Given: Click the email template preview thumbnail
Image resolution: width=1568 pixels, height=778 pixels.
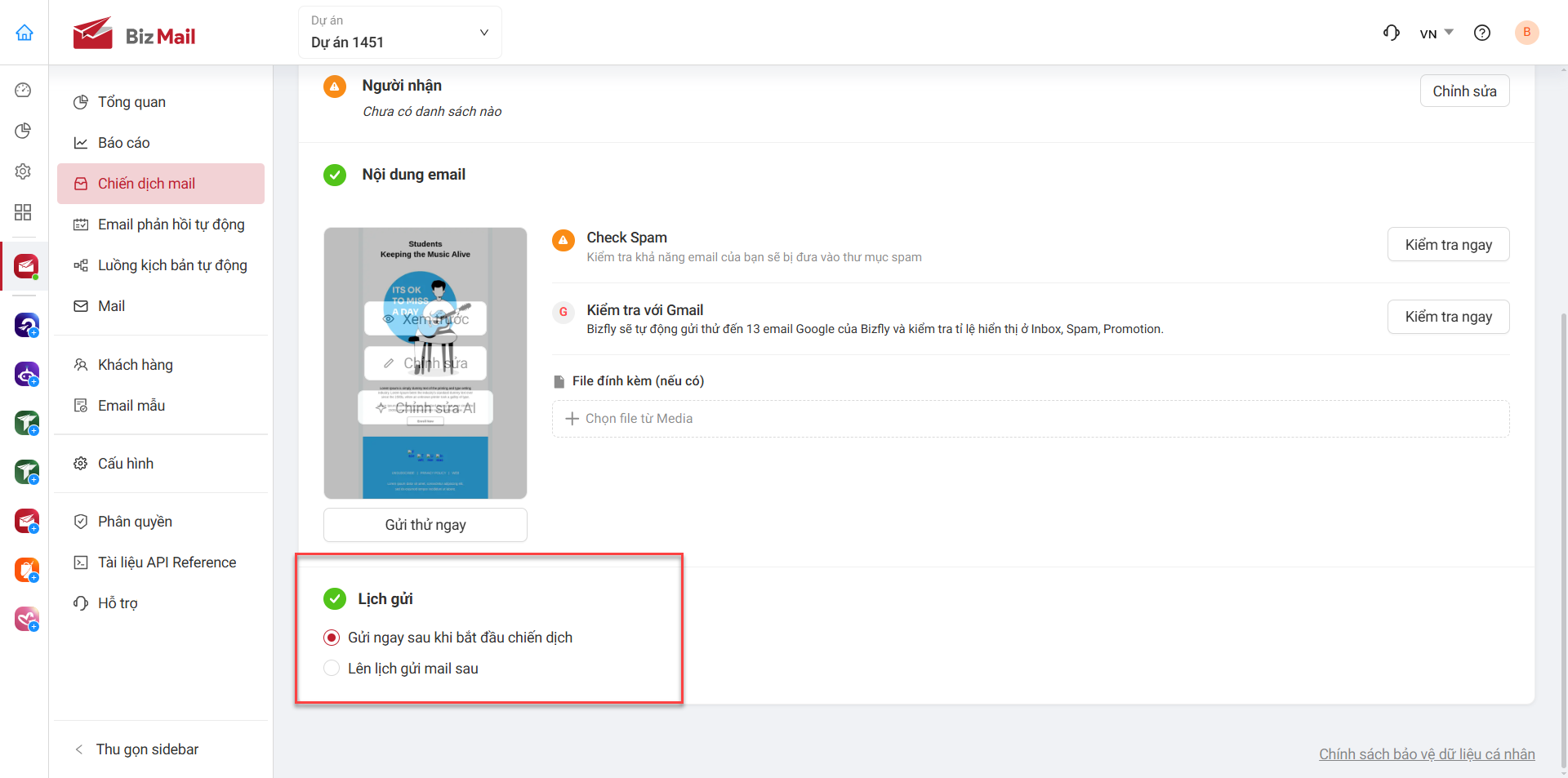Looking at the screenshot, I should pos(425,363).
